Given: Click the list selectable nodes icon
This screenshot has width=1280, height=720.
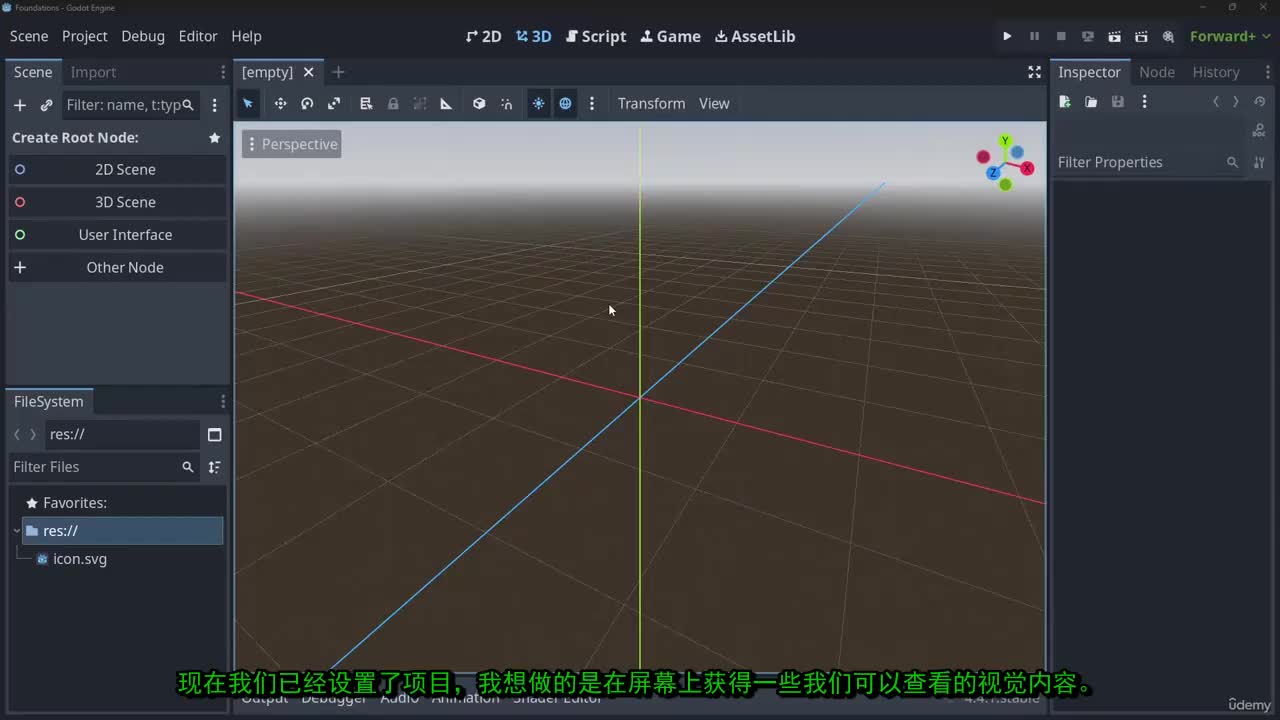Looking at the screenshot, I should click(x=366, y=103).
